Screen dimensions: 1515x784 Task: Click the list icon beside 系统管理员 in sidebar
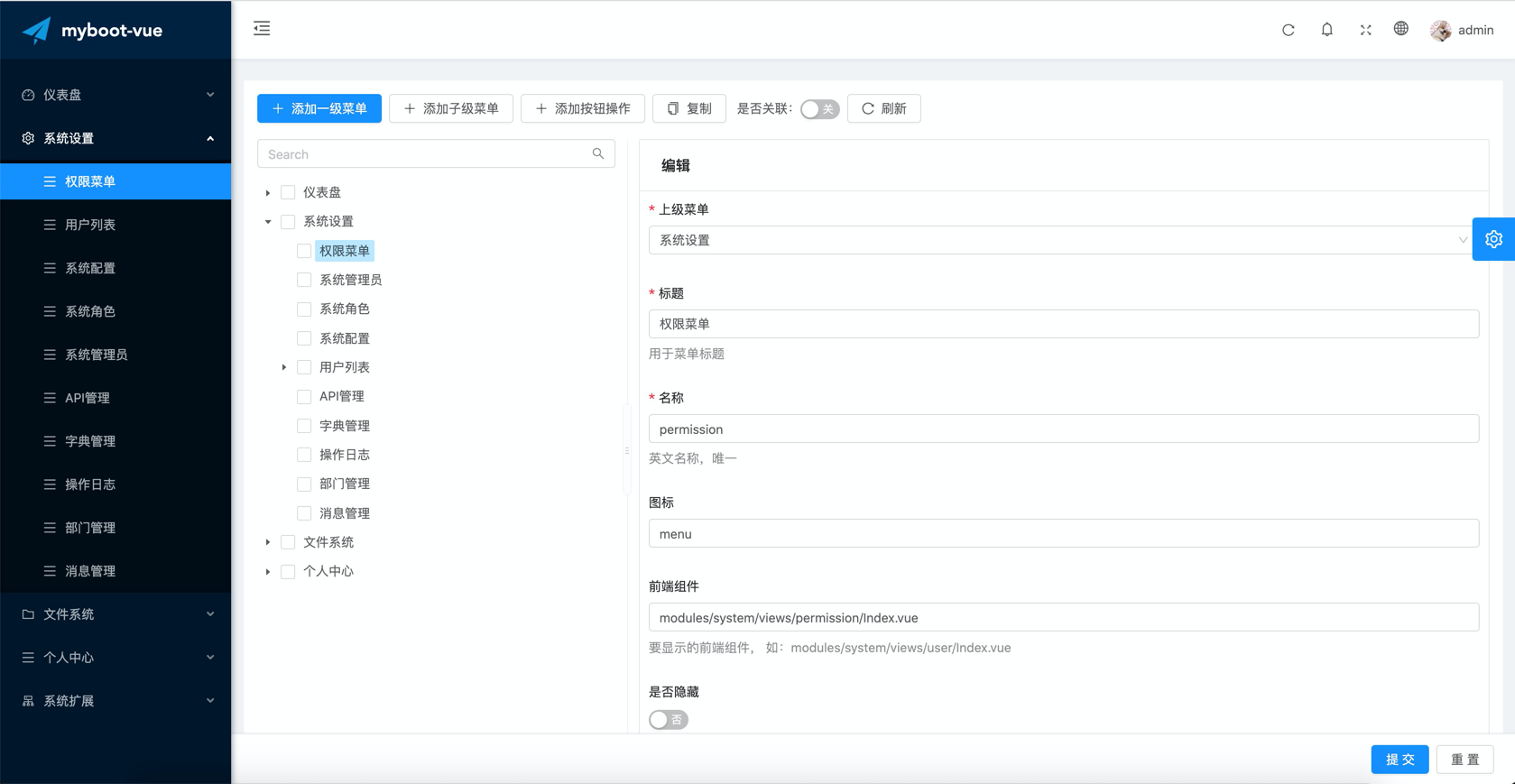50,355
